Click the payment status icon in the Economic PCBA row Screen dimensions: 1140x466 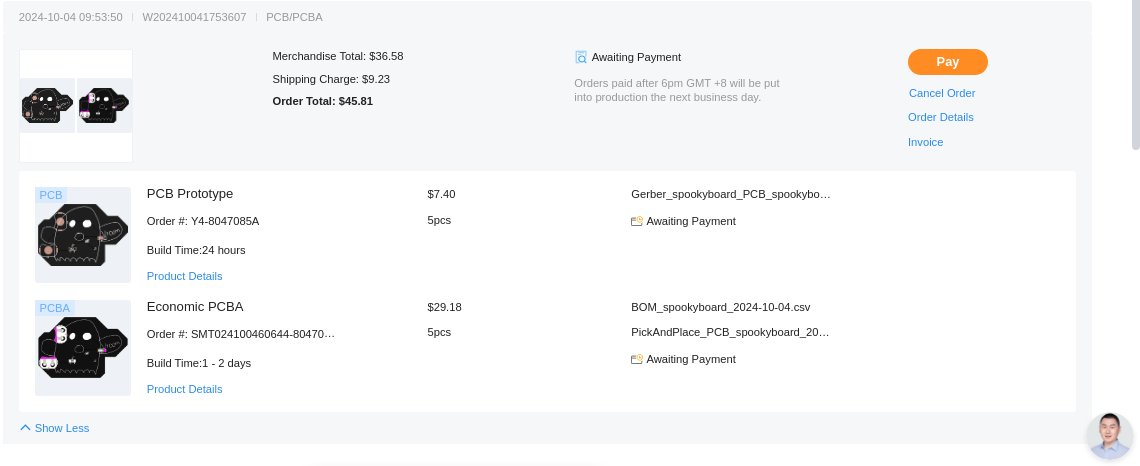click(x=637, y=359)
